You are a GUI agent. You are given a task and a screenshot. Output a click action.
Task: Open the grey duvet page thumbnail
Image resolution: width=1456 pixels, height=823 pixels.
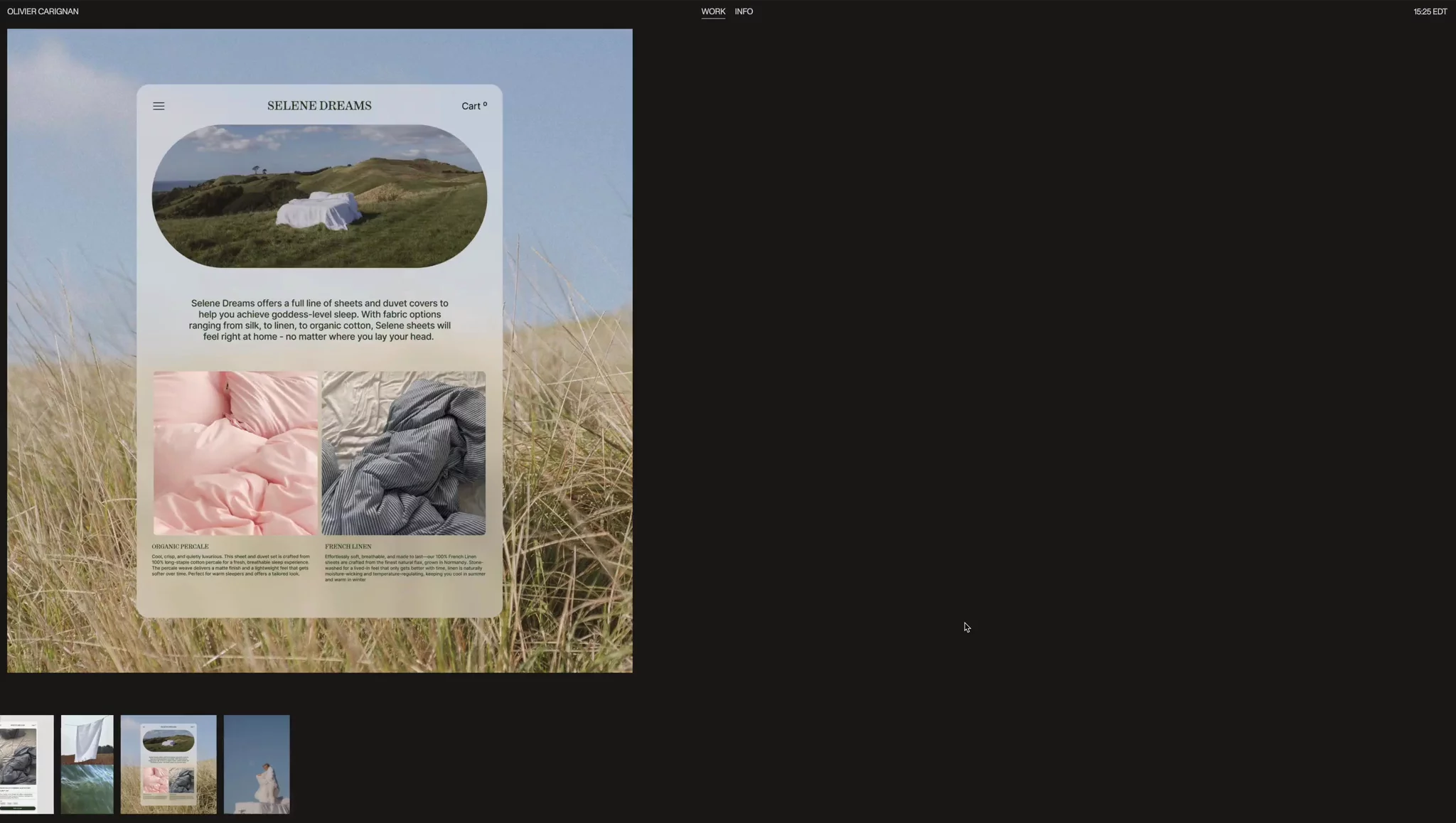click(x=26, y=764)
